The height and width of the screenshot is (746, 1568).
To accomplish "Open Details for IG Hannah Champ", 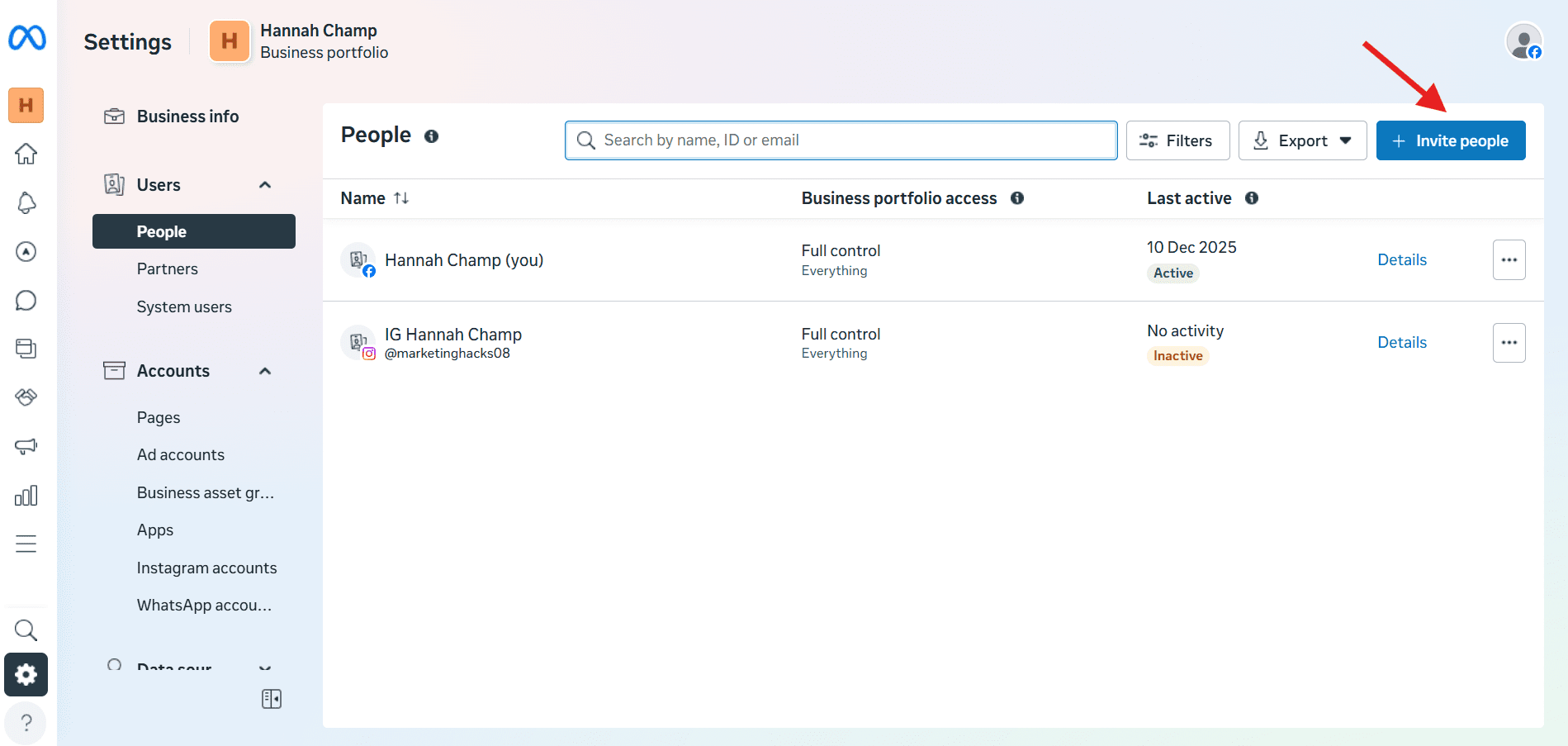I will click(1401, 342).
